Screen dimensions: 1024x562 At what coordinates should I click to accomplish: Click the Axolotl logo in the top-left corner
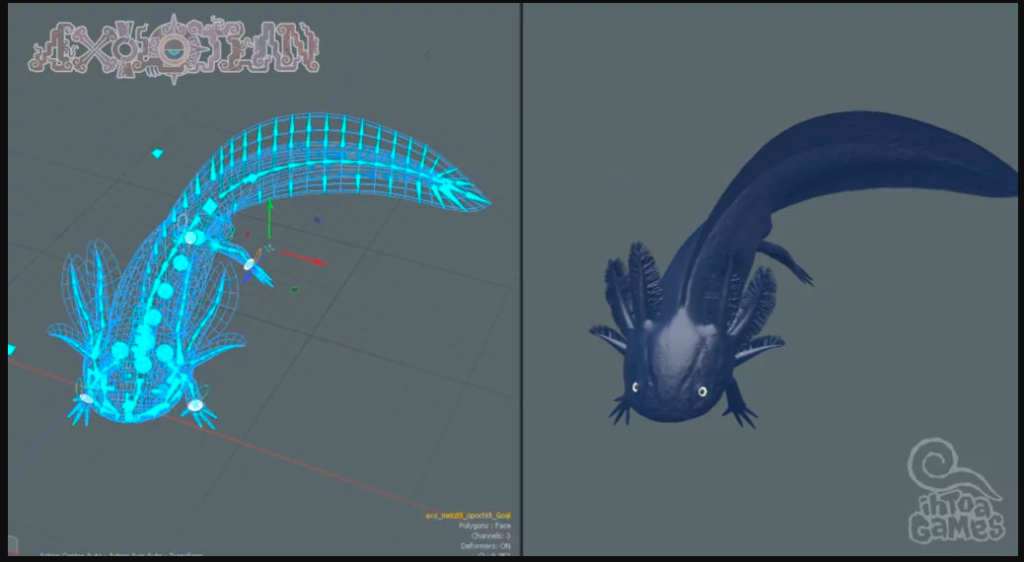tap(173, 47)
